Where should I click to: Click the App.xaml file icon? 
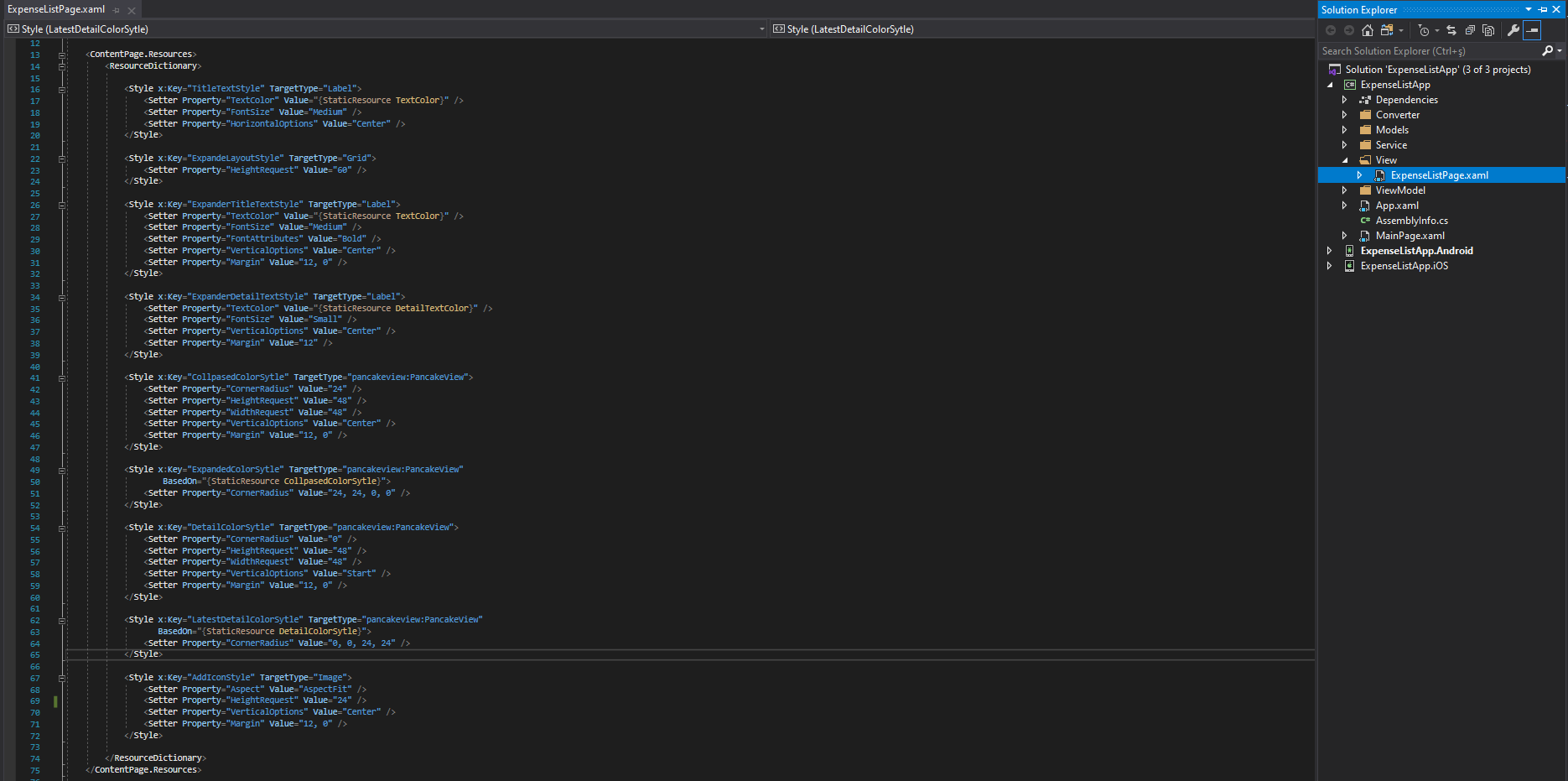click(1365, 206)
